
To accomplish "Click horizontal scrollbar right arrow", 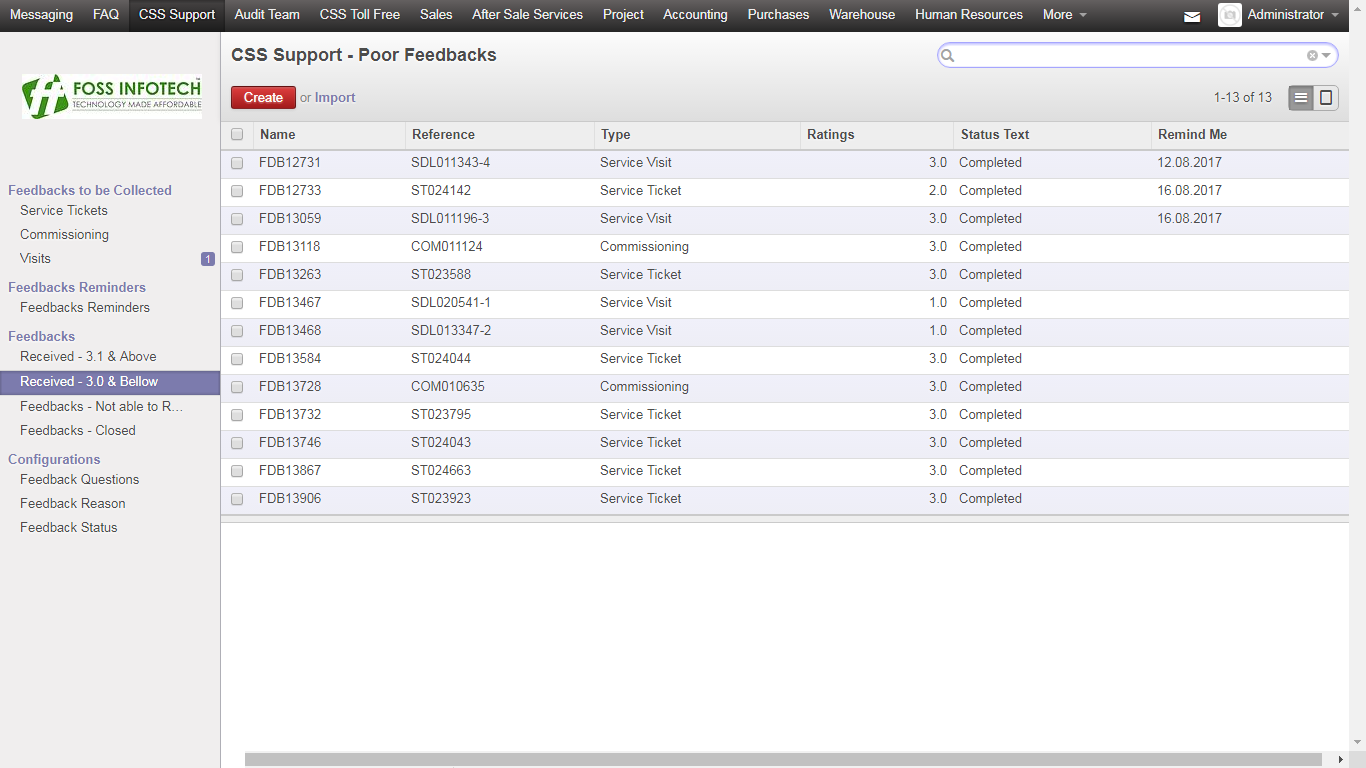I will click(x=1340, y=760).
